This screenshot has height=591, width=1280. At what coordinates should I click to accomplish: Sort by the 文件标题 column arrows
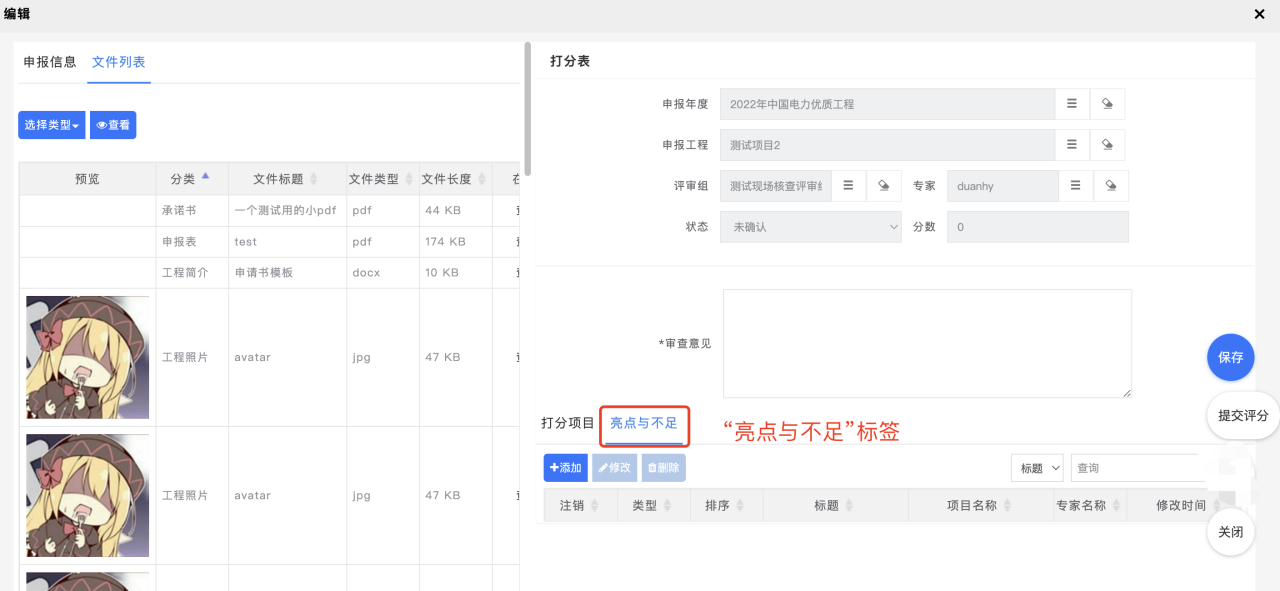[x=313, y=179]
